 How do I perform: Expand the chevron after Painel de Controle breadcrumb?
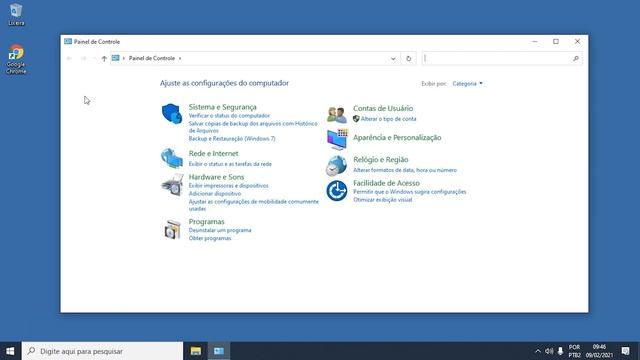(x=180, y=58)
